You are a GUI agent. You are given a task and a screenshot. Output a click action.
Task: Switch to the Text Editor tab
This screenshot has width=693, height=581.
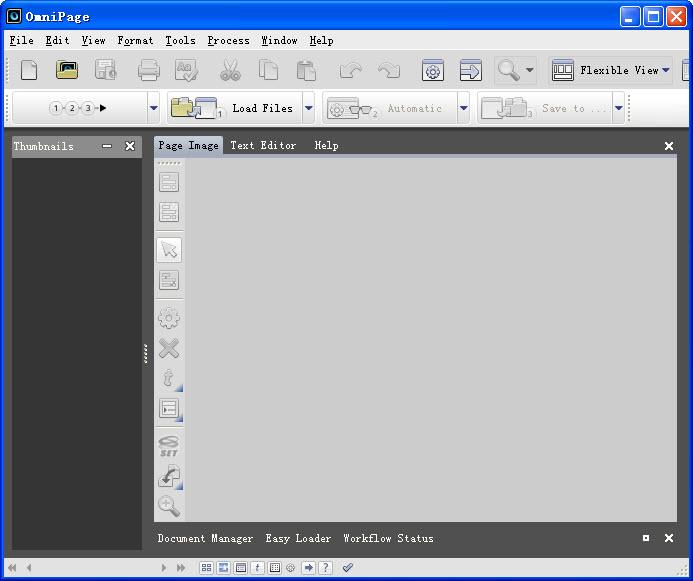pyautogui.click(x=263, y=145)
